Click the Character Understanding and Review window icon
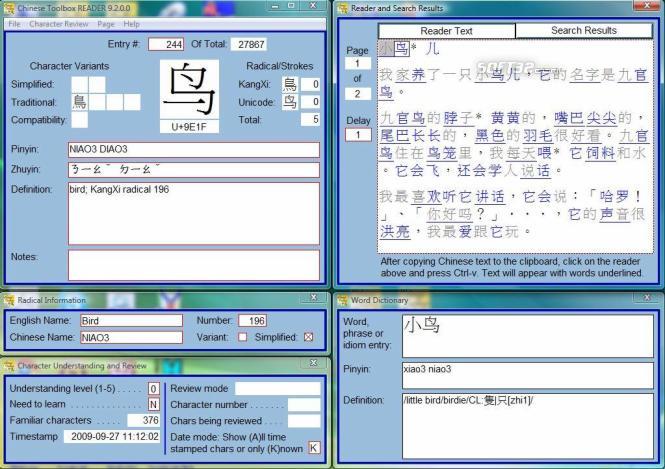 point(9,366)
